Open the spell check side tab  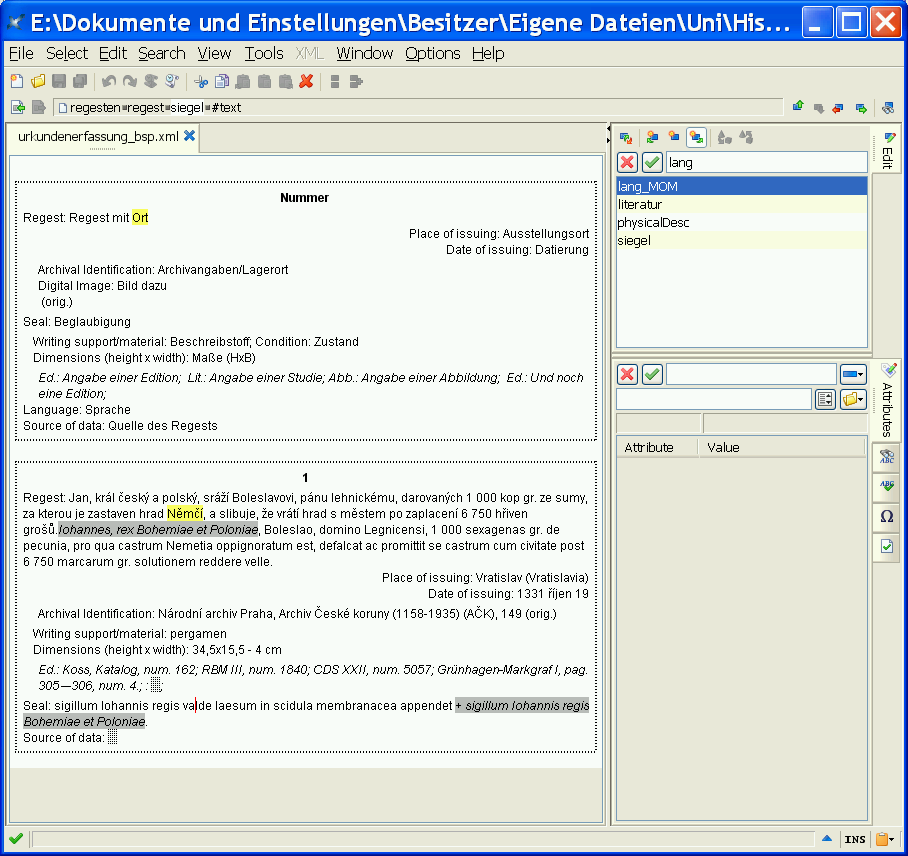click(x=887, y=486)
